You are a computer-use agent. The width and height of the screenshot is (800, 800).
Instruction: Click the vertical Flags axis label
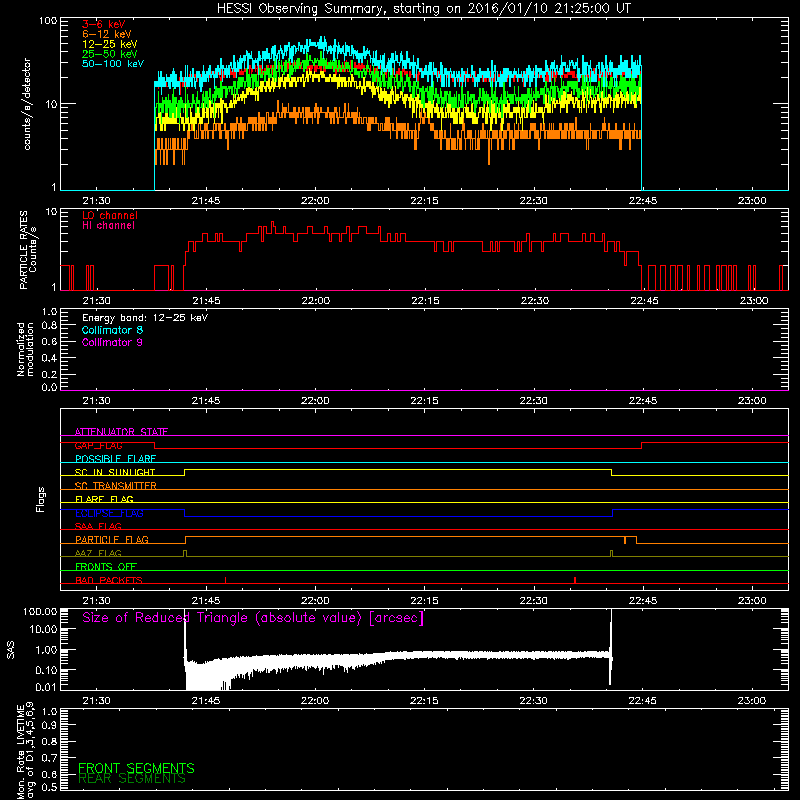(41, 499)
